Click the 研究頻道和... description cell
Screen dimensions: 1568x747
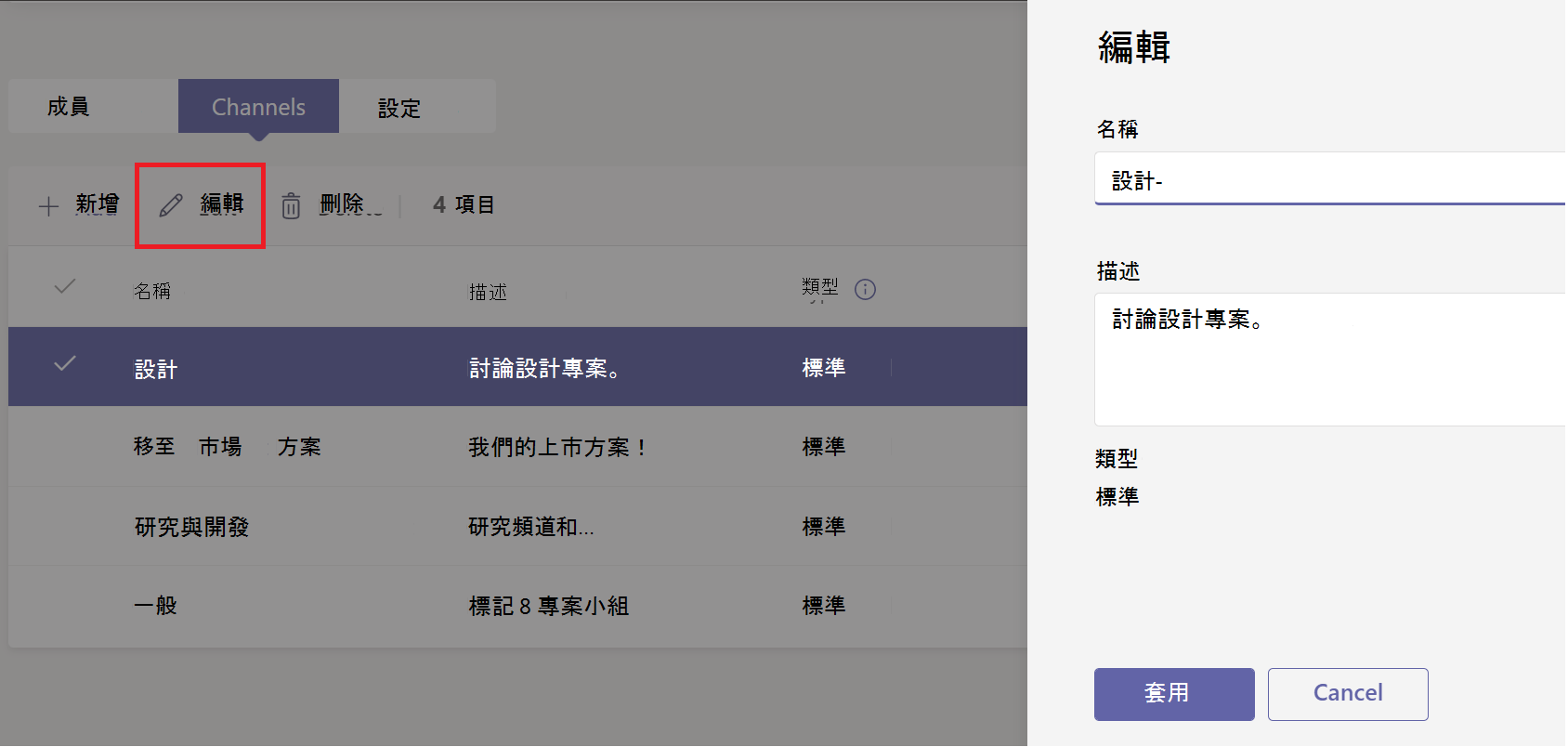tap(531, 527)
